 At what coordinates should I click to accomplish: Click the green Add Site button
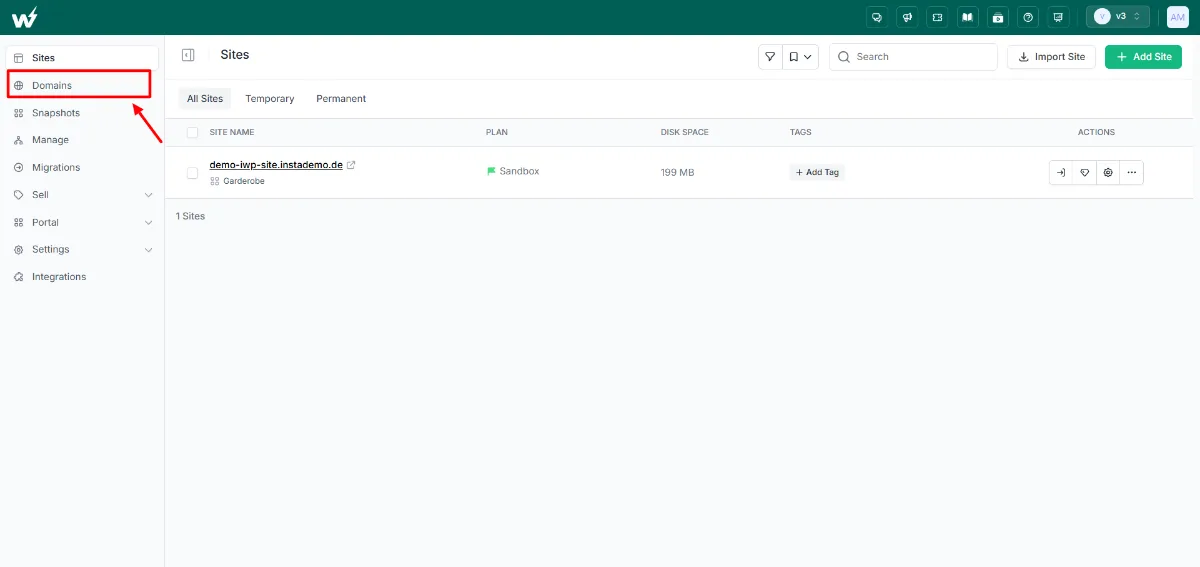pyautogui.click(x=1143, y=57)
